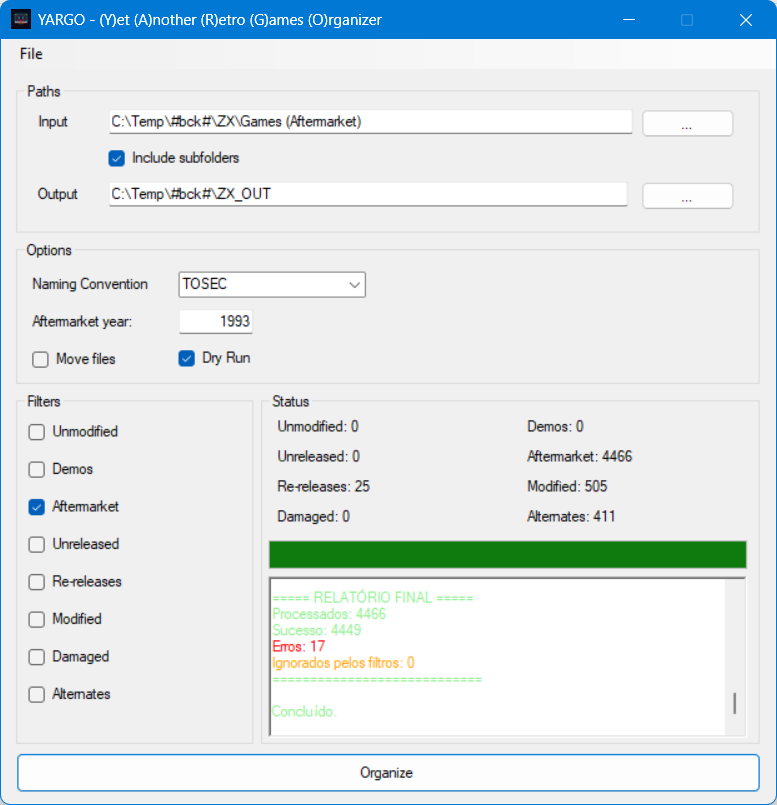Viewport: 777px width, 805px height.
Task: Click the YARGO app icon in title bar
Action: point(21,20)
